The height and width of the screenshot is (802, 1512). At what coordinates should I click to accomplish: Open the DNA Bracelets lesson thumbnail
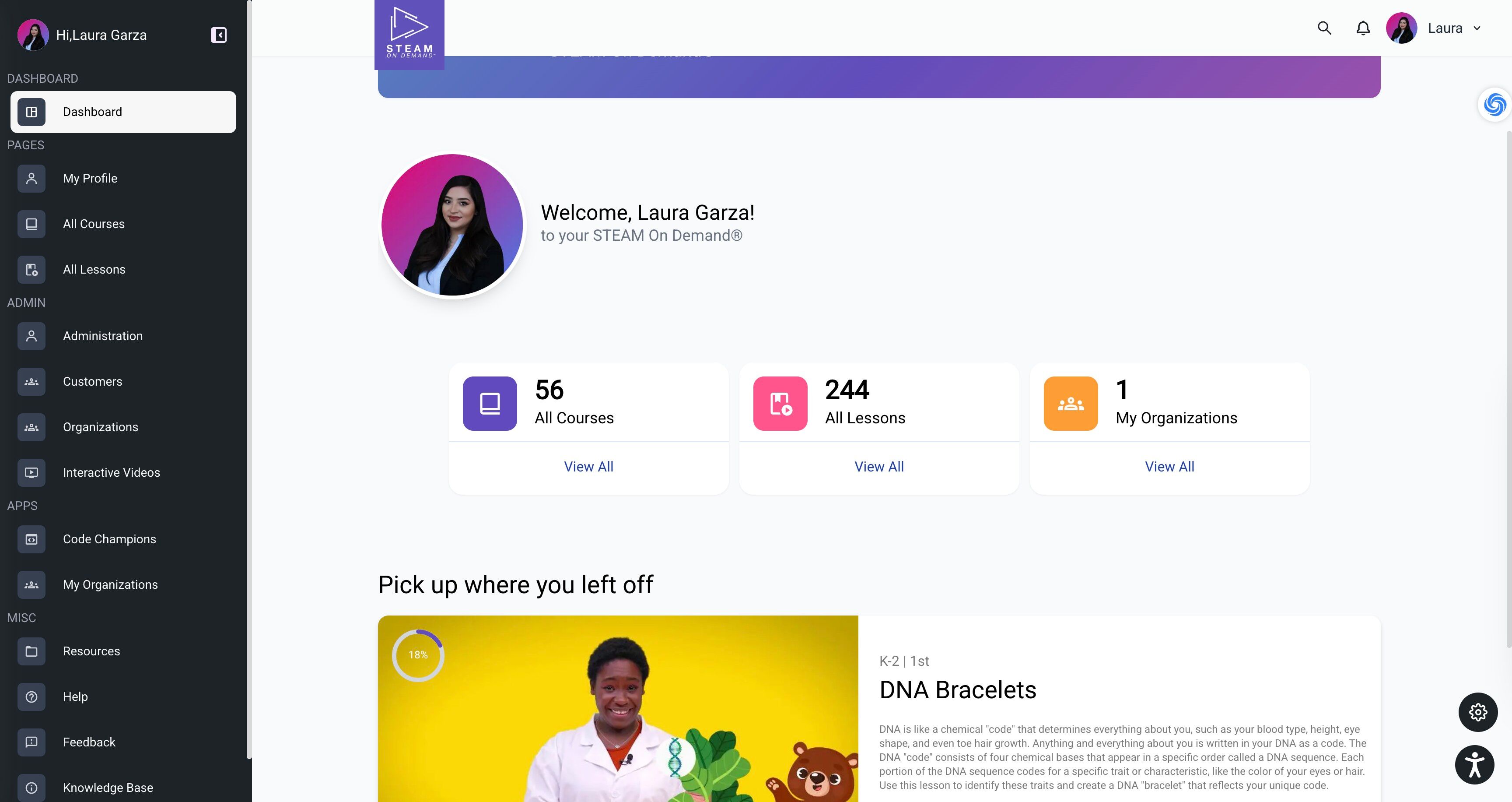coord(618,709)
